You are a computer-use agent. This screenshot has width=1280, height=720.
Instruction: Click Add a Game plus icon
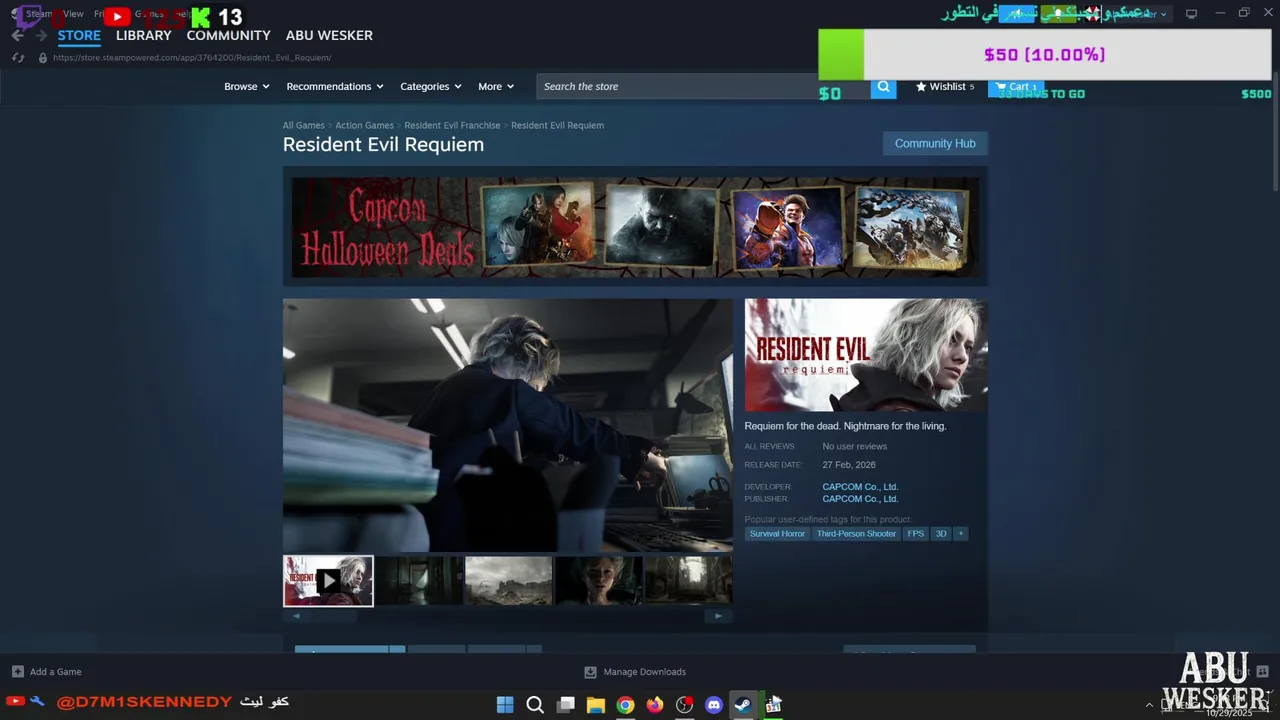click(x=17, y=672)
